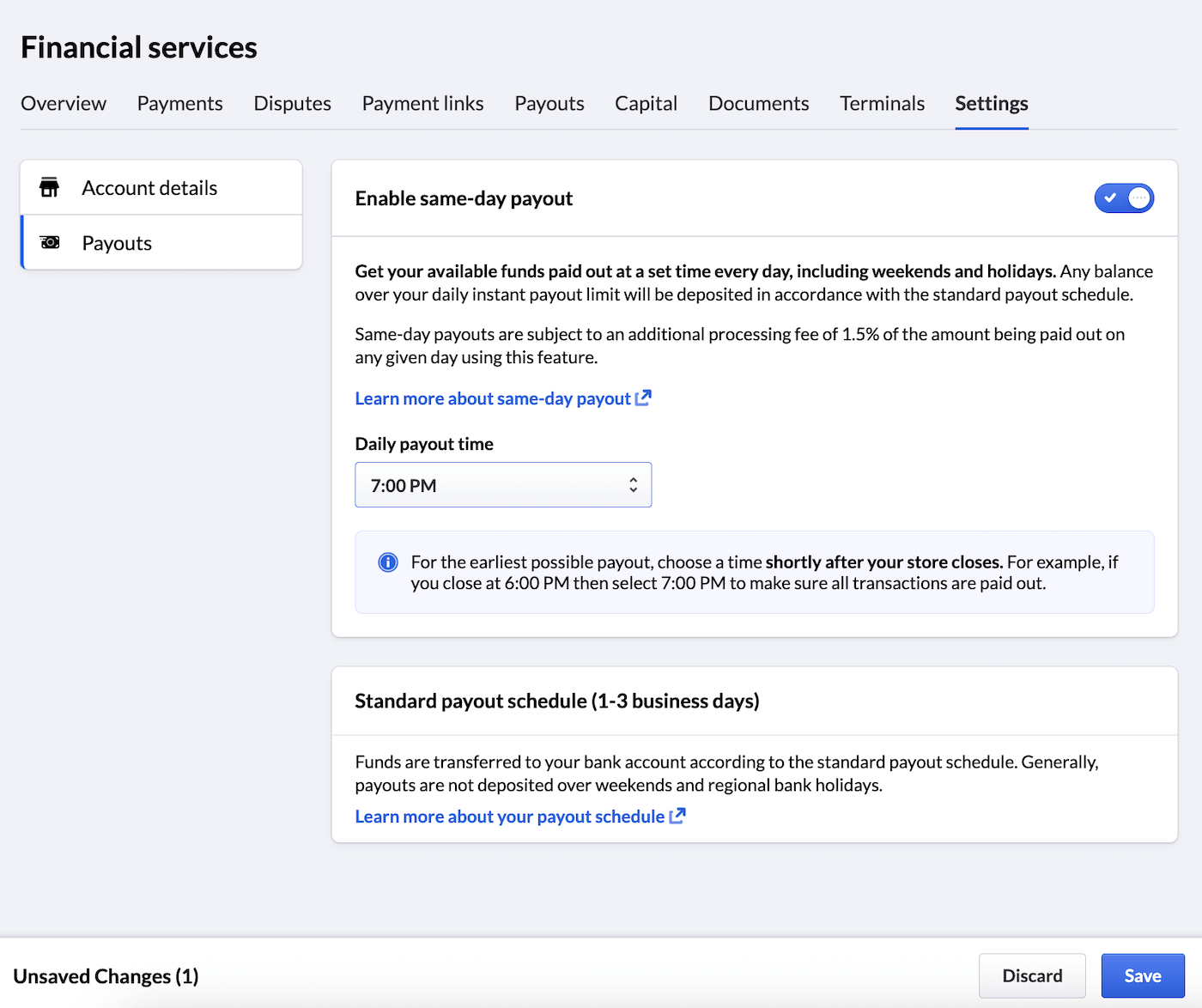Switch to the Capital tab
The image size is (1202, 1008).
646,104
